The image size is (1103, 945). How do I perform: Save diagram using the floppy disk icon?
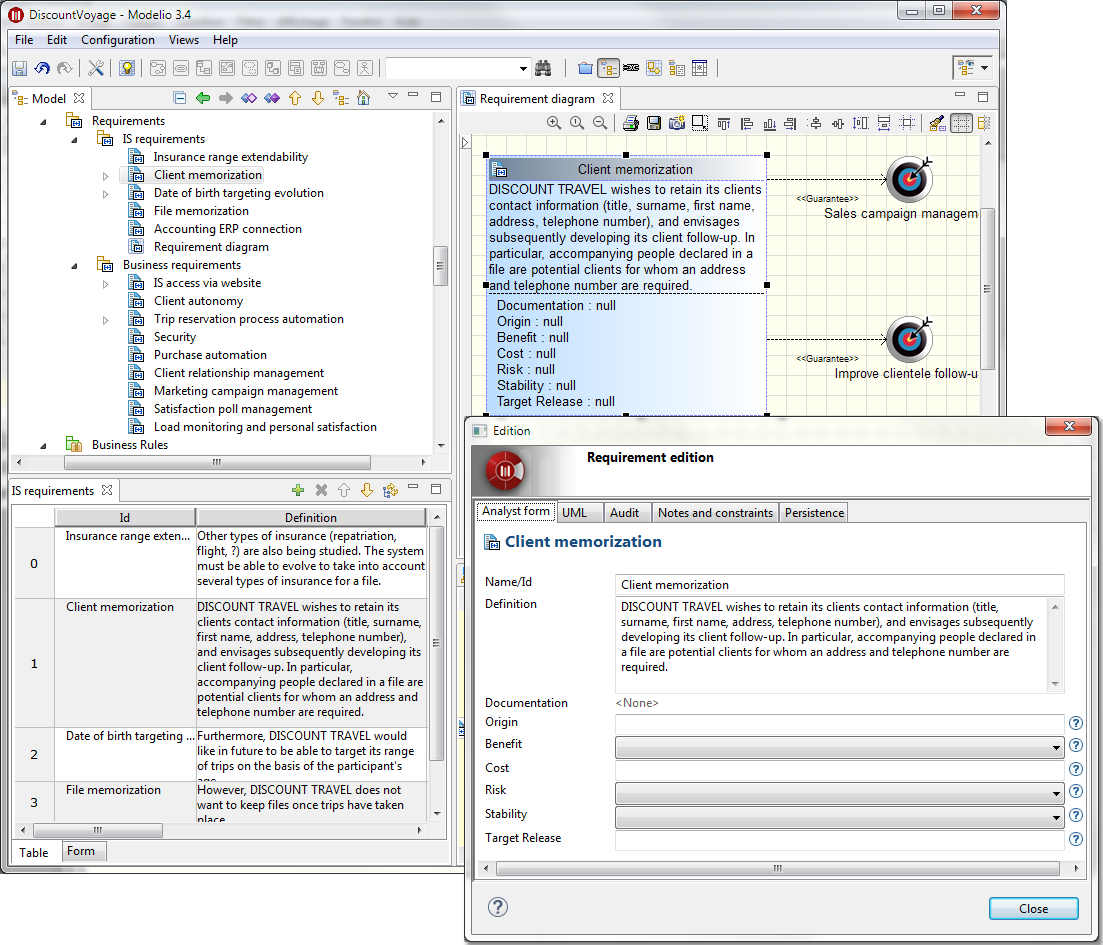654,123
